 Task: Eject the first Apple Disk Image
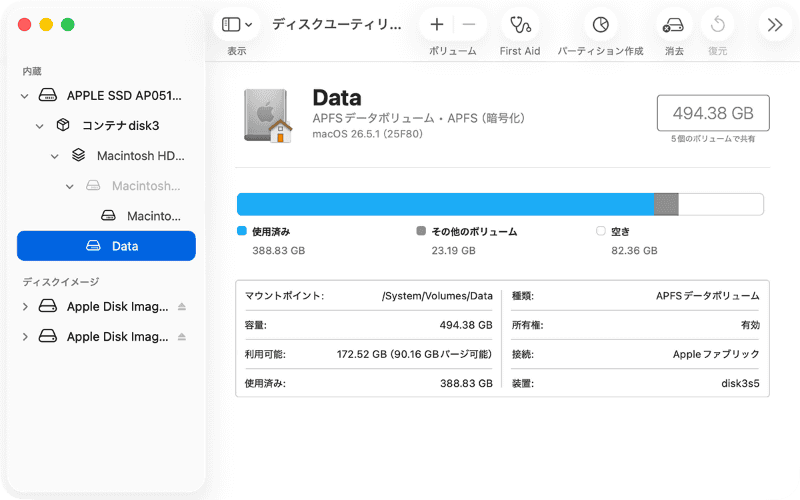point(182,306)
